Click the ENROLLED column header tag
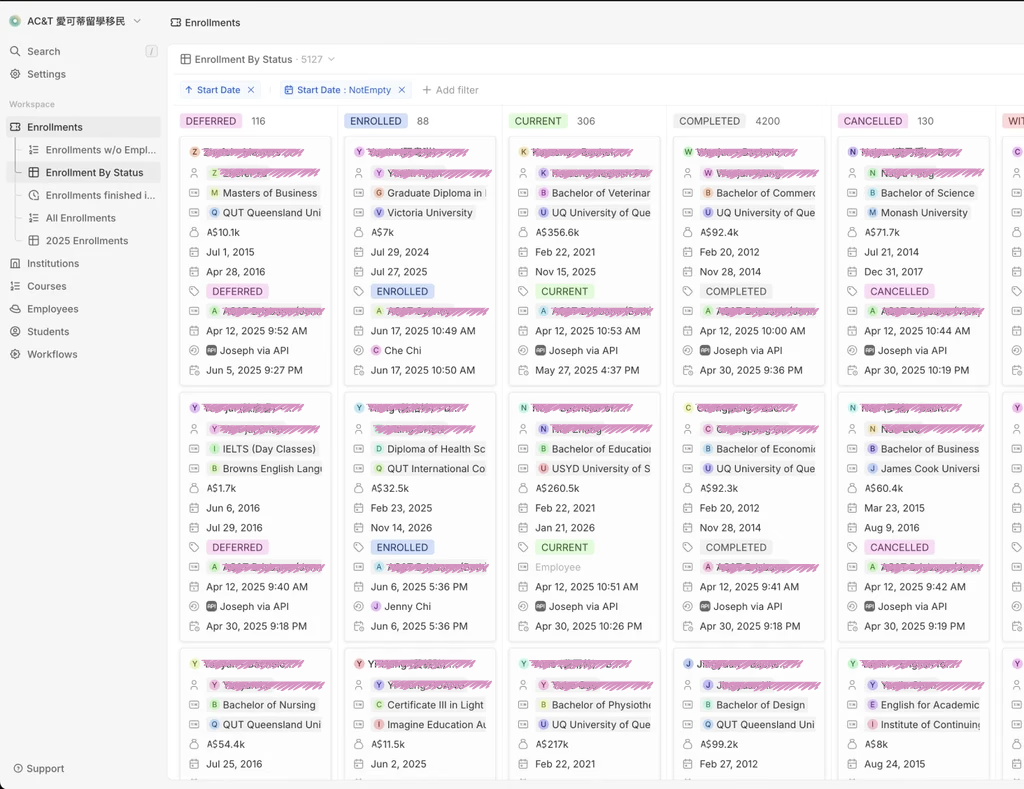This screenshot has height=789, width=1024. pos(376,121)
